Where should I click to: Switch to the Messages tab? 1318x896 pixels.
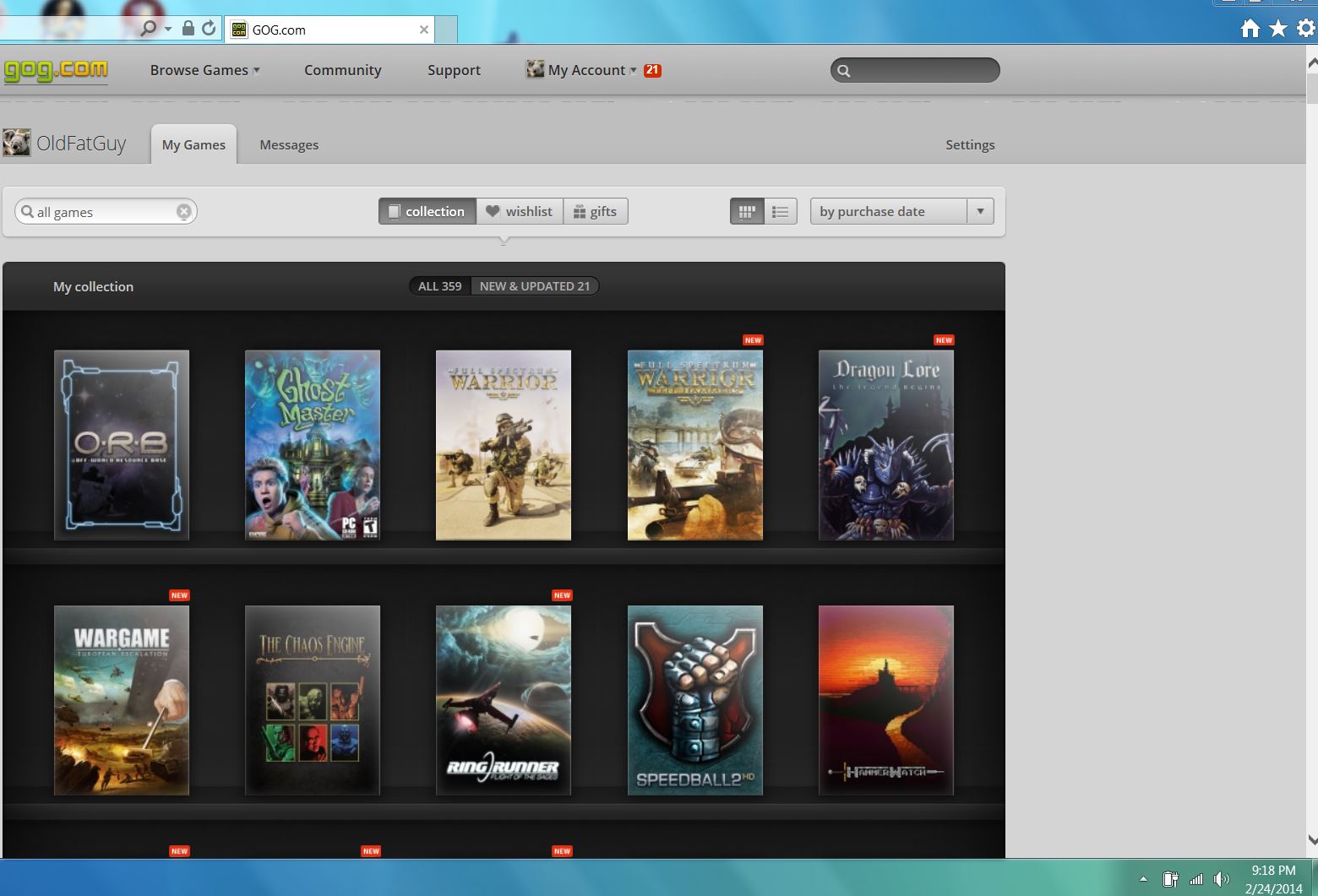(289, 144)
